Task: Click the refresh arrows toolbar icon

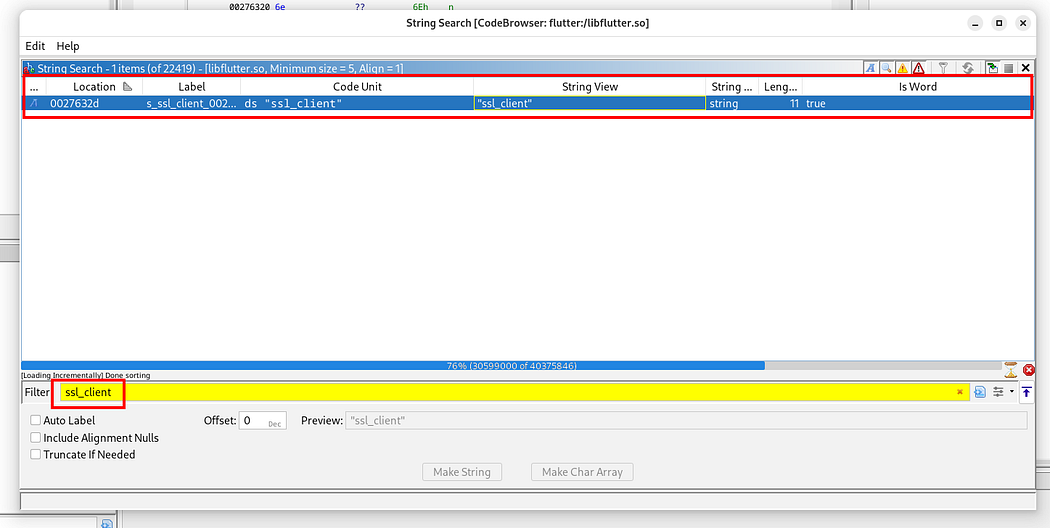Action: click(x=967, y=68)
